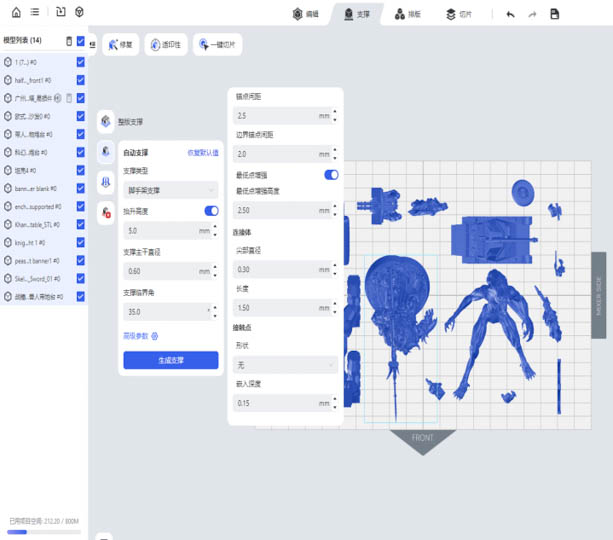
Task: Open the 形状 contact shape dropdown
Action: pos(285,365)
